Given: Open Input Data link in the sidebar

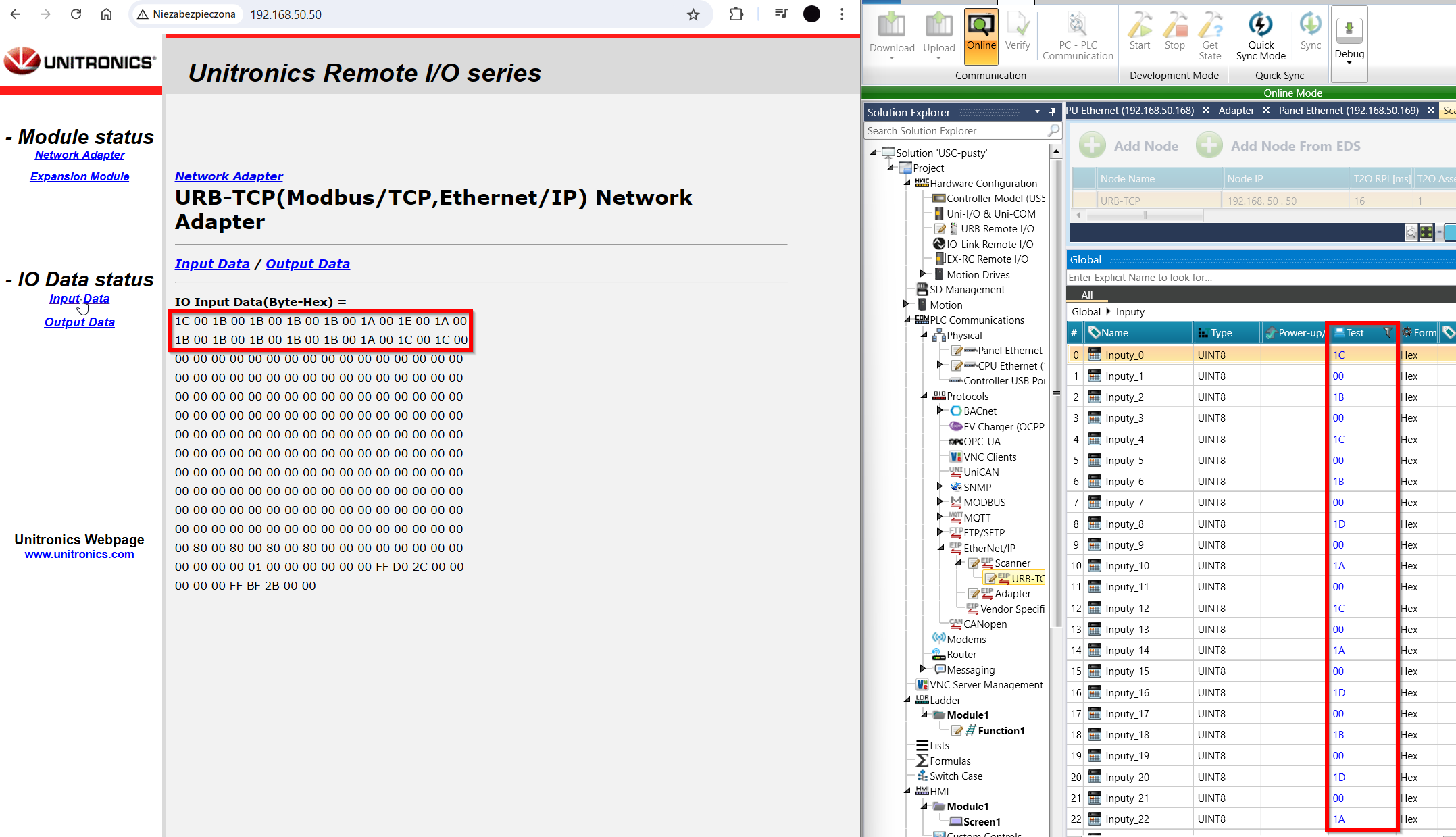Looking at the screenshot, I should coord(79,299).
